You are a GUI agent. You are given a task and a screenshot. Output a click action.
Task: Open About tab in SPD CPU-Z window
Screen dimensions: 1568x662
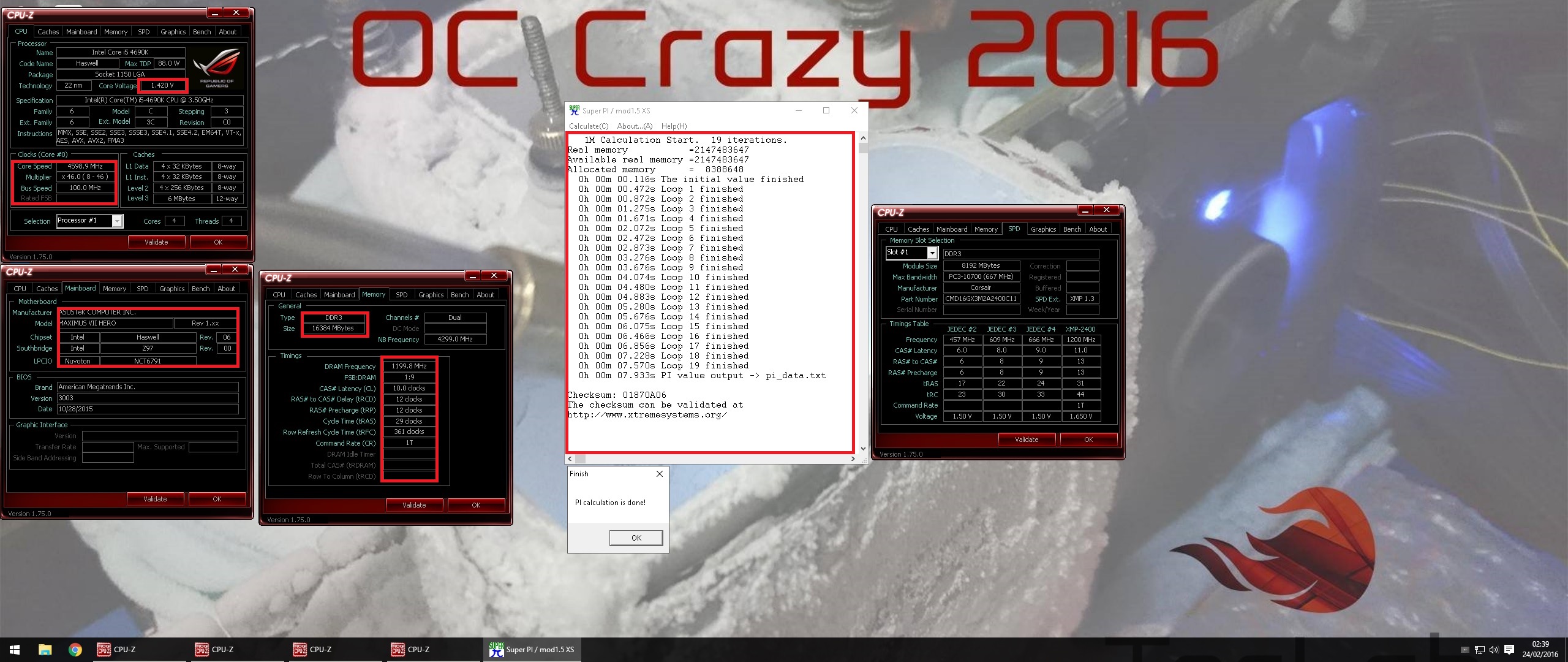click(1098, 229)
